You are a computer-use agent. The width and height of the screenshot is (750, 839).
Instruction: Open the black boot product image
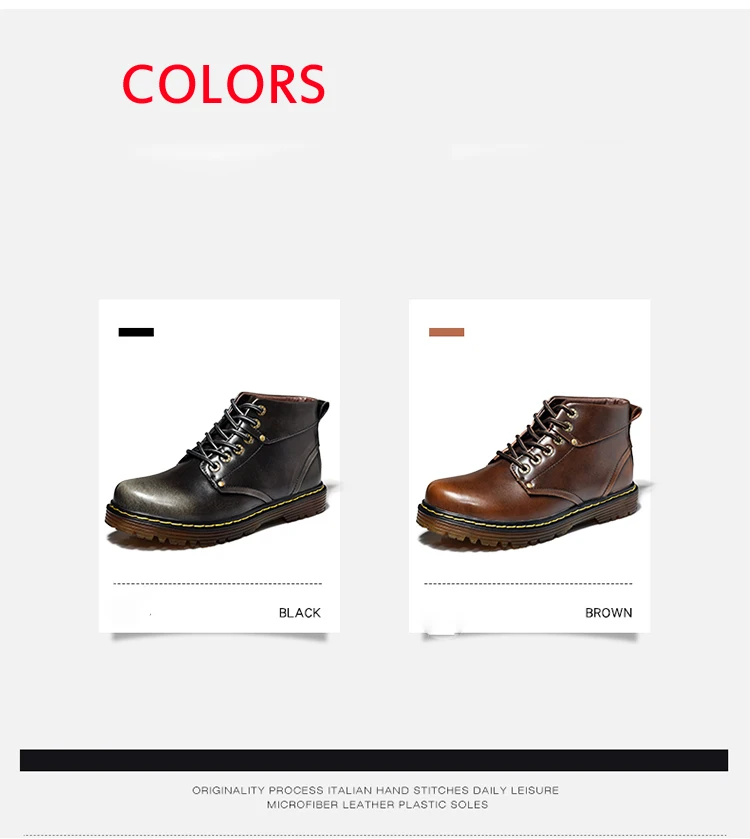coord(218,468)
